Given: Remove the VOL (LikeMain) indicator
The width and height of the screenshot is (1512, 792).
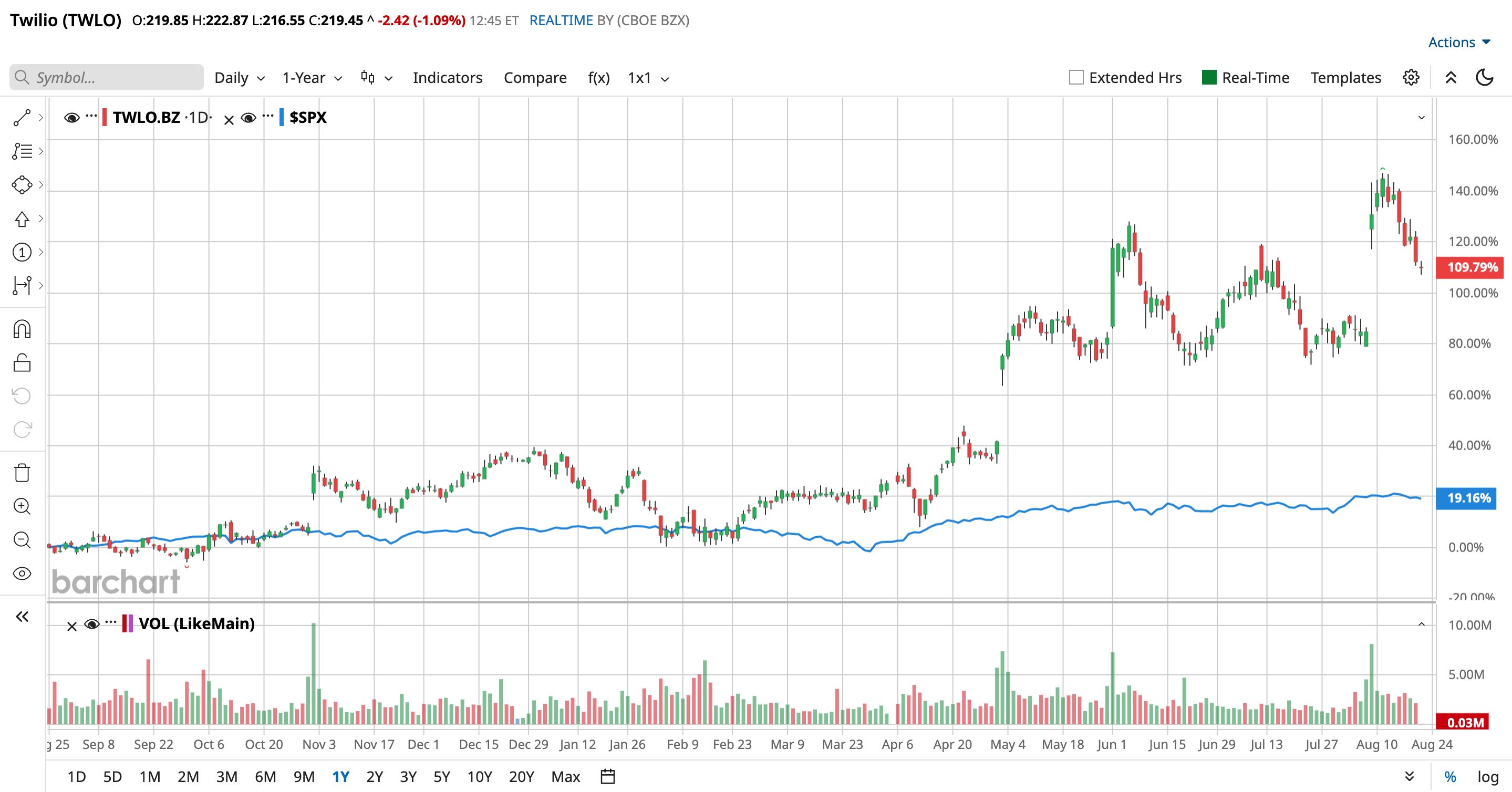Looking at the screenshot, I should (x=71, y=627).
